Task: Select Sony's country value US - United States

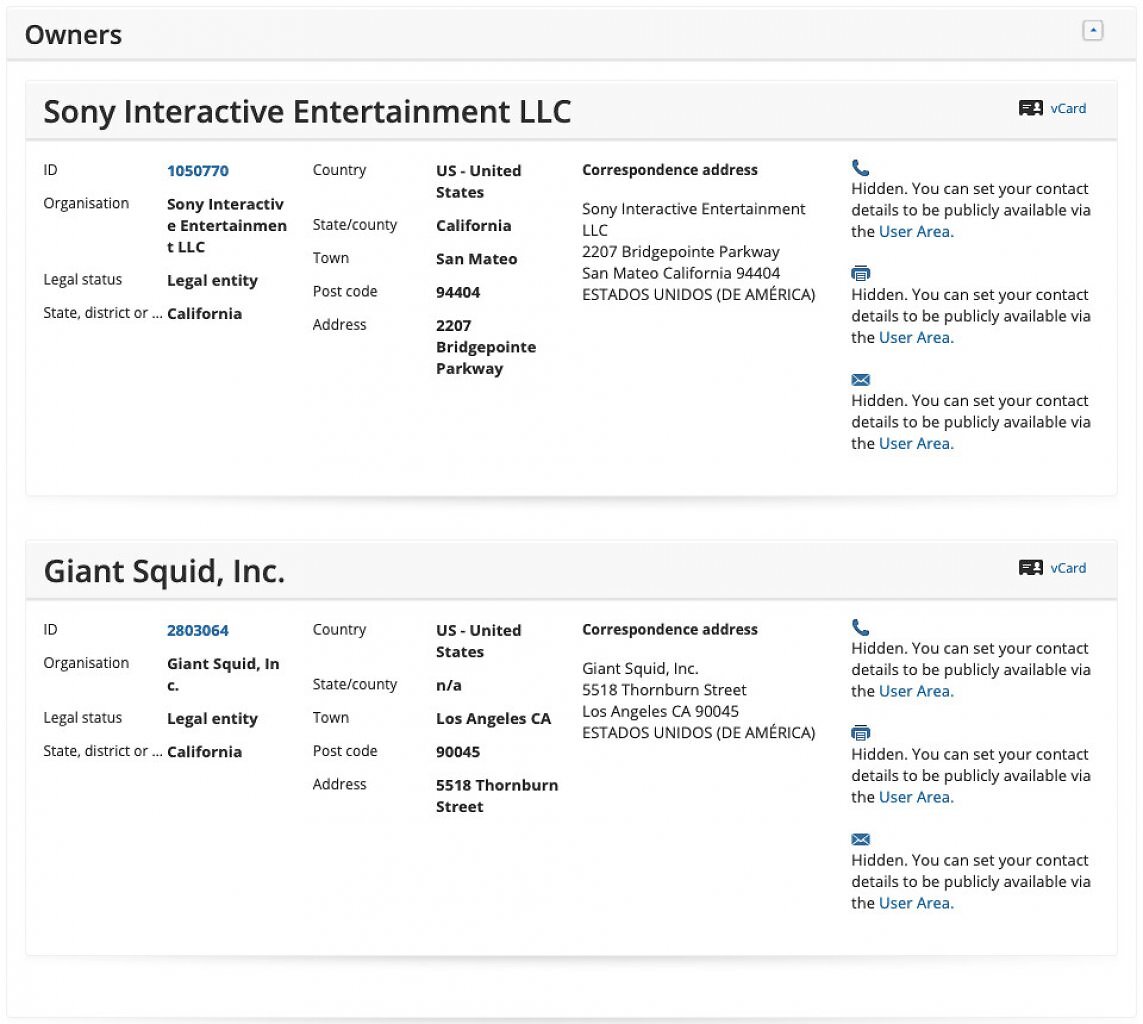Action: (478, 181)
